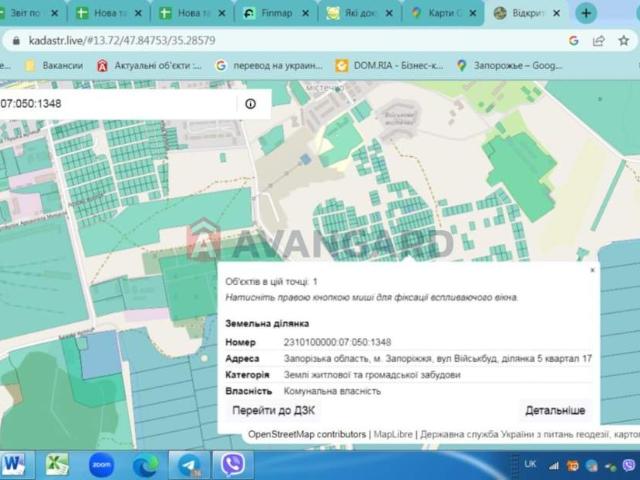The image size is (640, 480).
Task: Open the MapLibre attribution link
Action: tap(393, 434)
